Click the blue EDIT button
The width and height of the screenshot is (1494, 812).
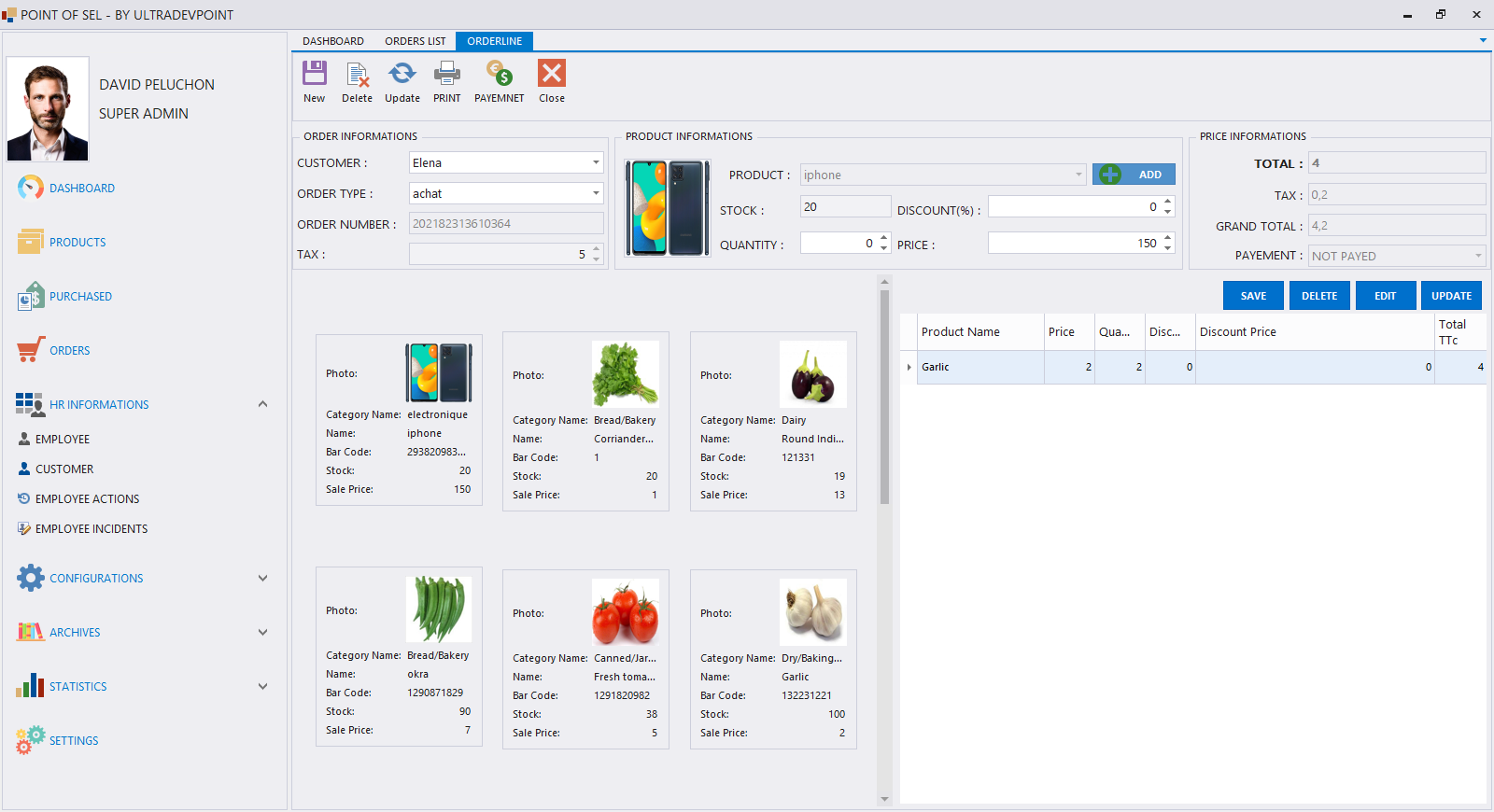(1386, 295)
